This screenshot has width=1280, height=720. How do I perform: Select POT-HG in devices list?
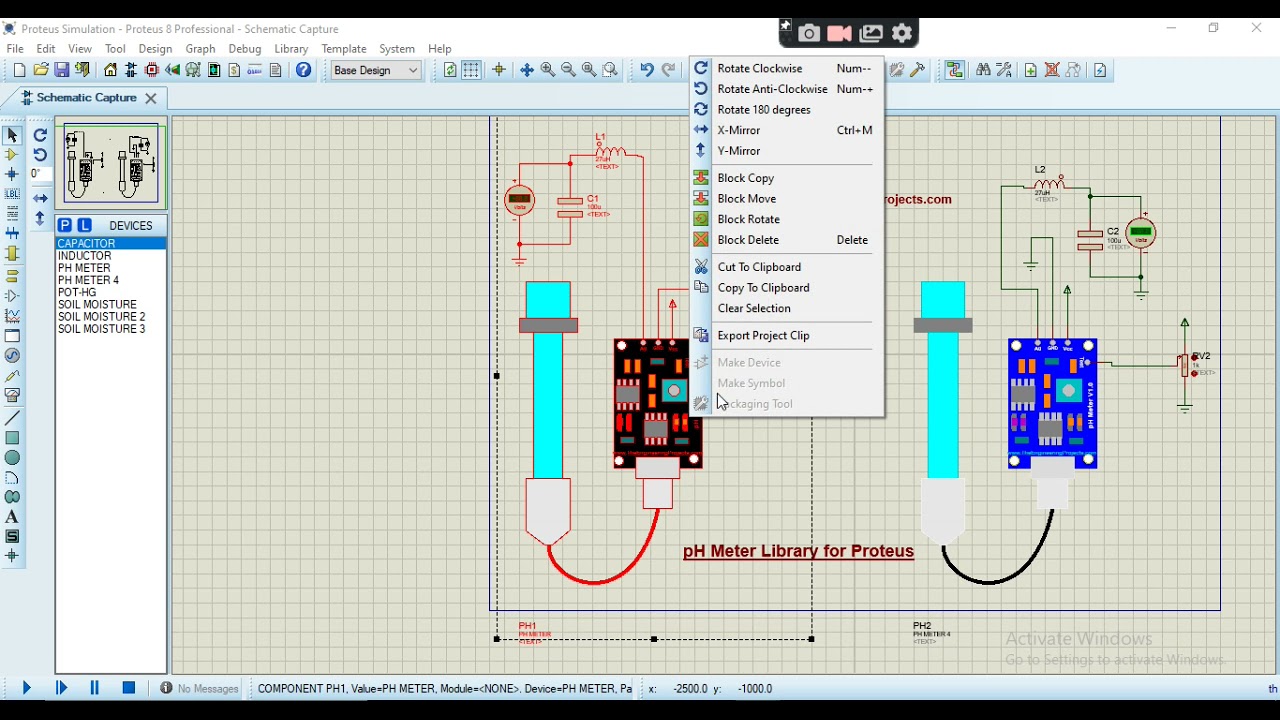point(110,293)
